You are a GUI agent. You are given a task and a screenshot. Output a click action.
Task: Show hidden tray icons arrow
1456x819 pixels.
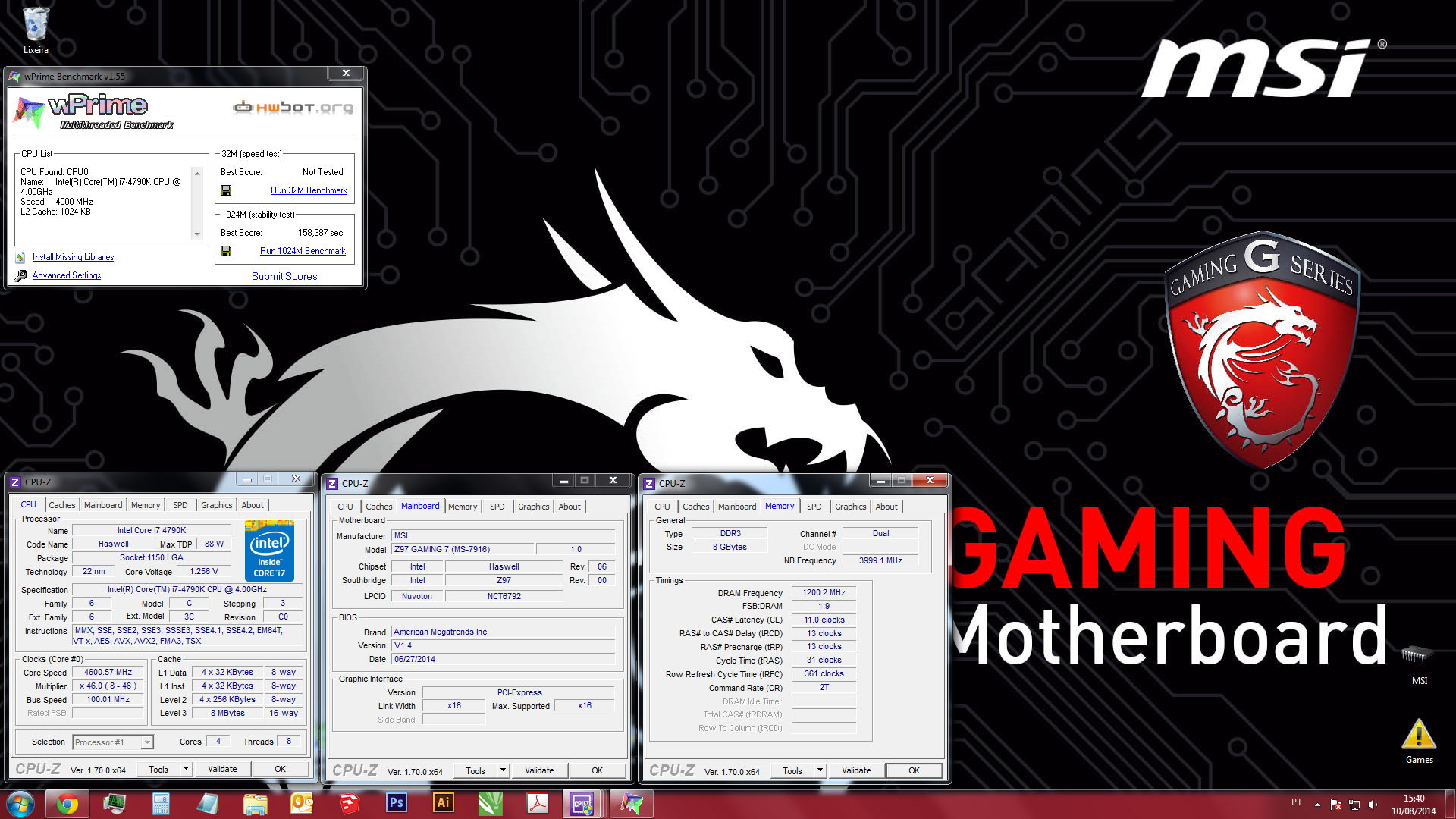pyautogui.click(x=1317, y=804)
